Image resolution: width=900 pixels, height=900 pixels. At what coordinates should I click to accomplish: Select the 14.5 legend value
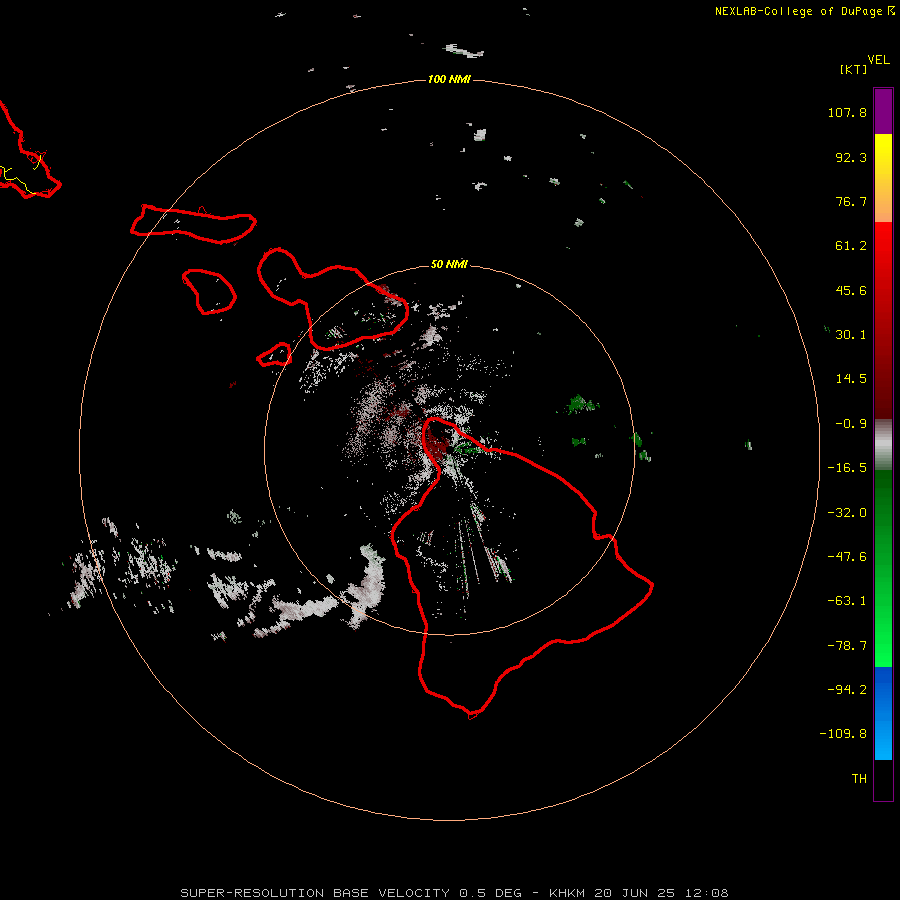851,379
